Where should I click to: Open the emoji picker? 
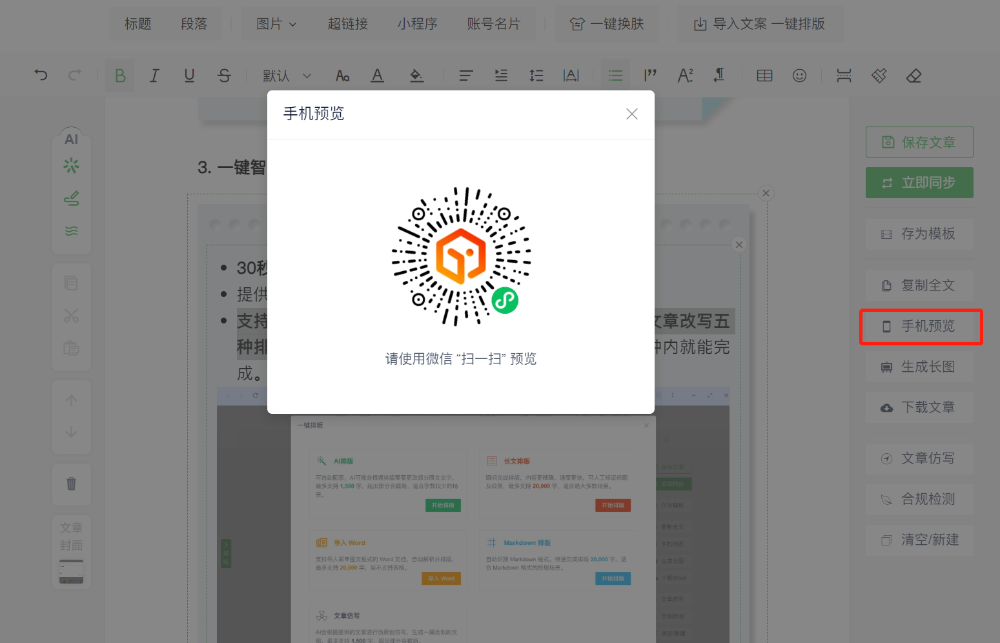(799, 76)
